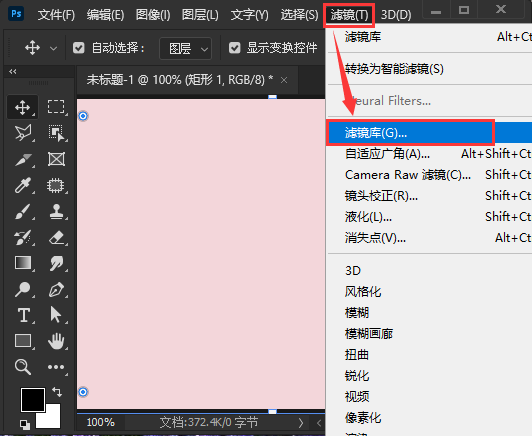
Task: Open the status bar info arrow menu
Action: click(x=301, y=423)
